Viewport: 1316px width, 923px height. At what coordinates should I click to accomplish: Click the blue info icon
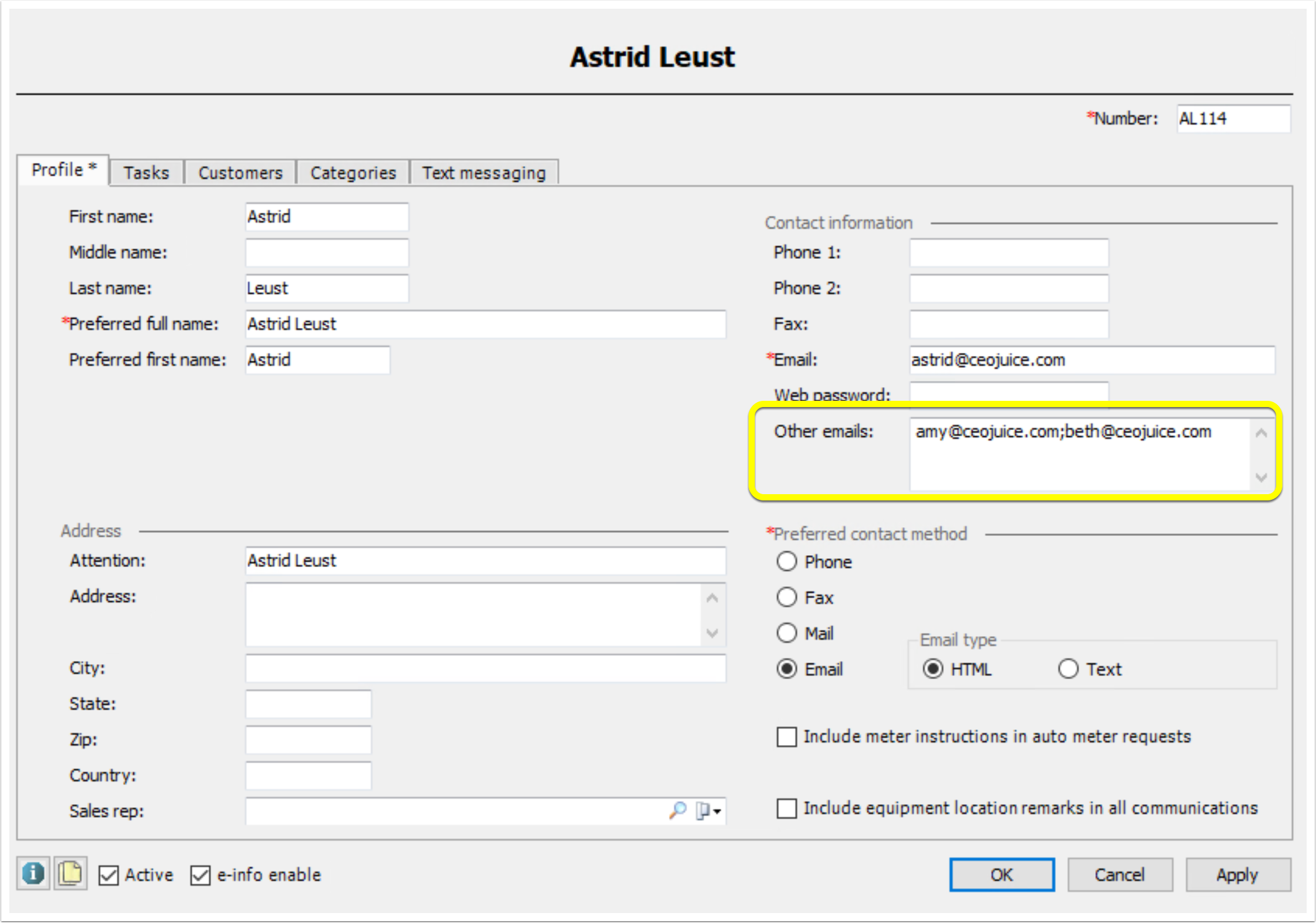(x=33, y=873)
